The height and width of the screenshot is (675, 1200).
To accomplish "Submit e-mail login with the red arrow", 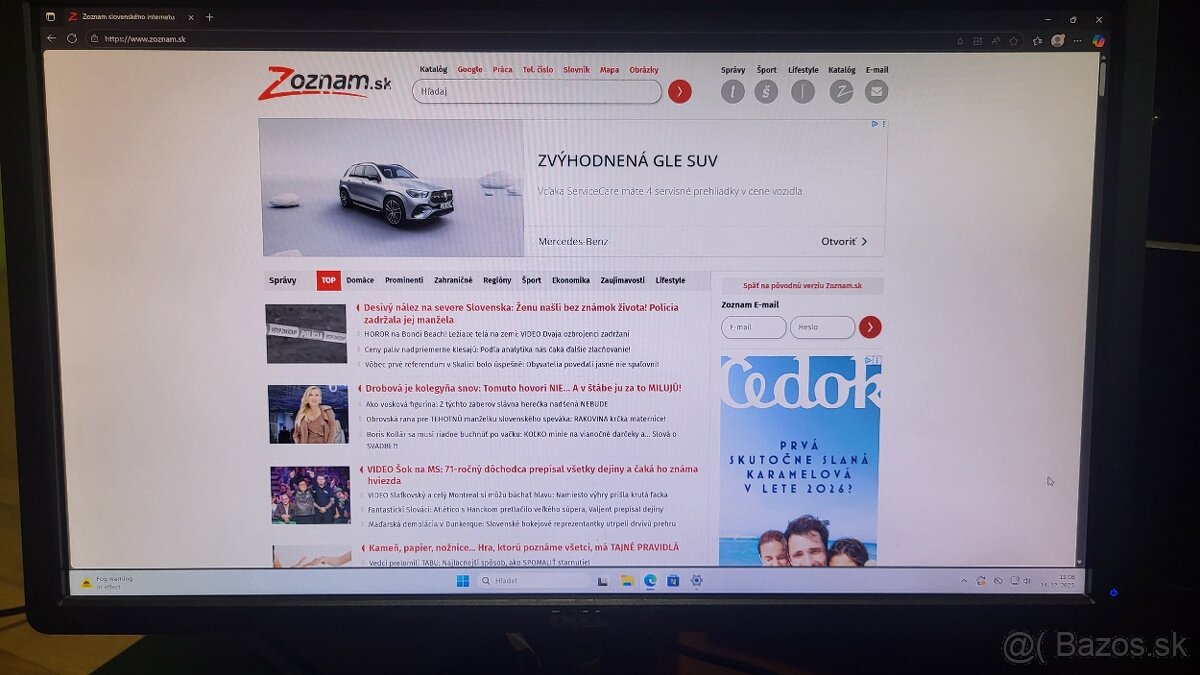I will pyautogui.click(x=869, y=327).
